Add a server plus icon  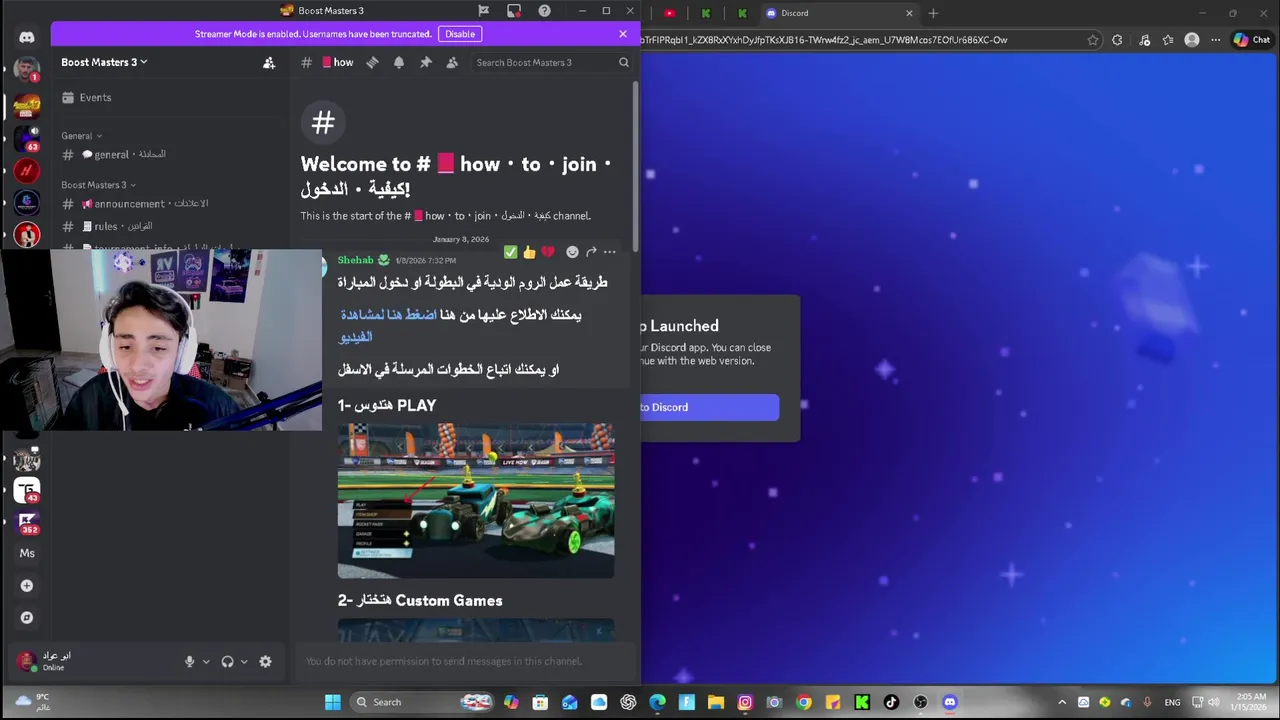(x=27, y=586)
